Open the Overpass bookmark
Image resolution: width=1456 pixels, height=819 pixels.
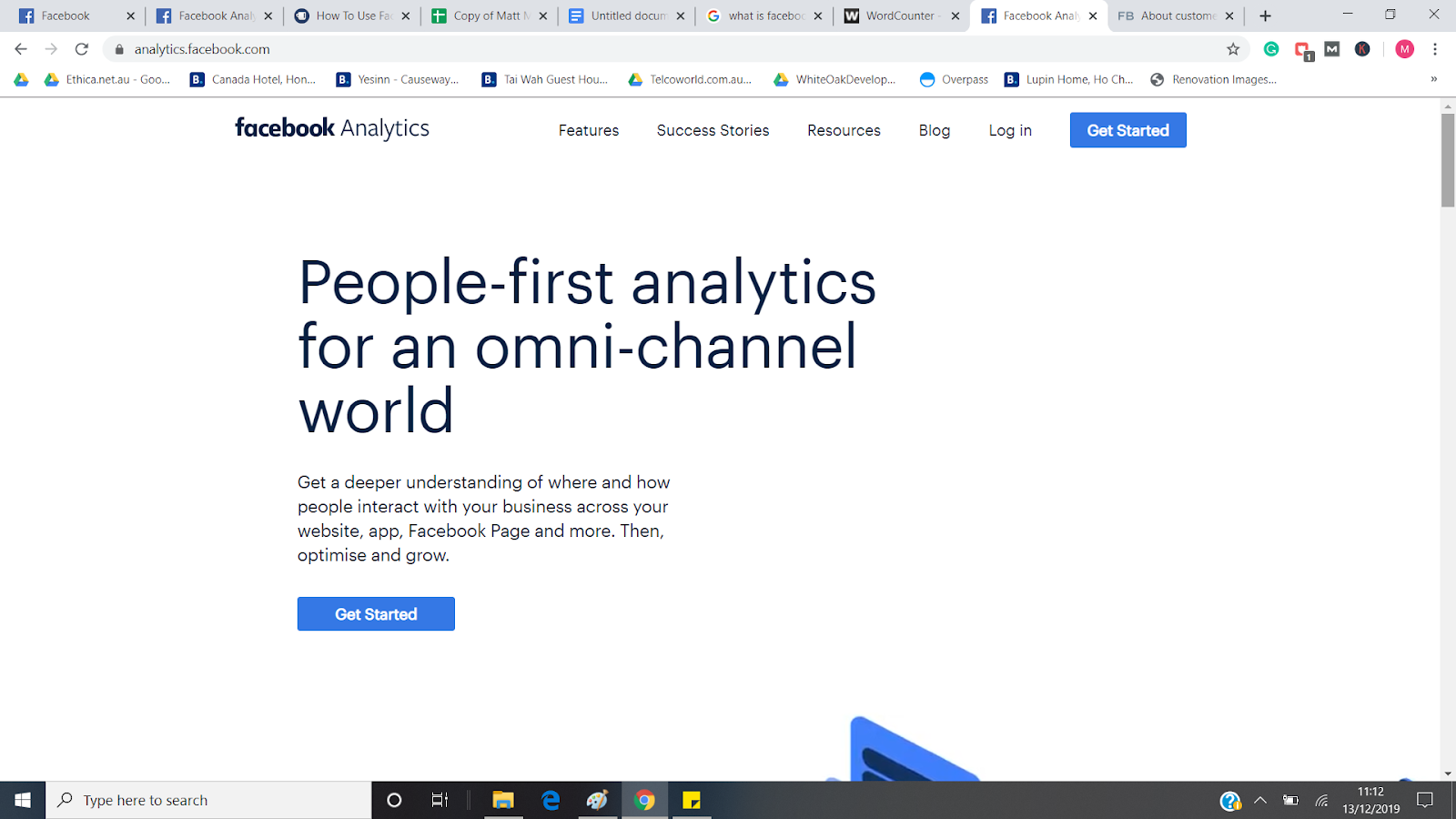coord(954,79)
